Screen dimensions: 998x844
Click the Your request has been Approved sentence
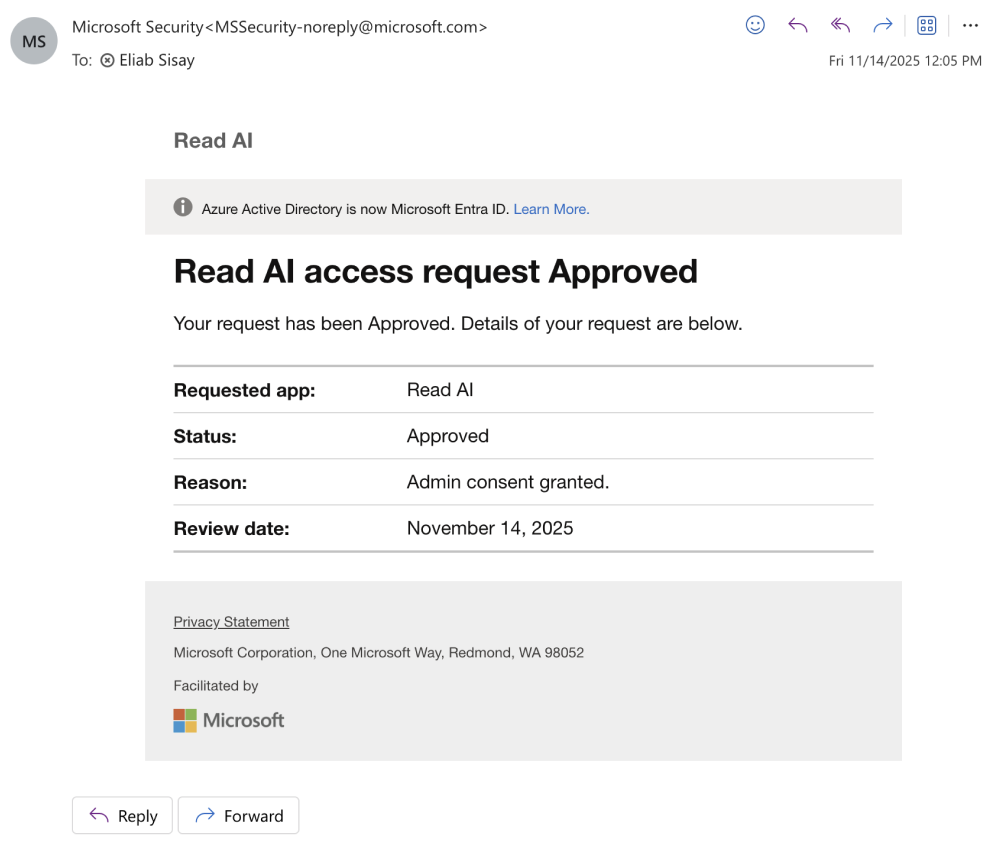point(458,323)
